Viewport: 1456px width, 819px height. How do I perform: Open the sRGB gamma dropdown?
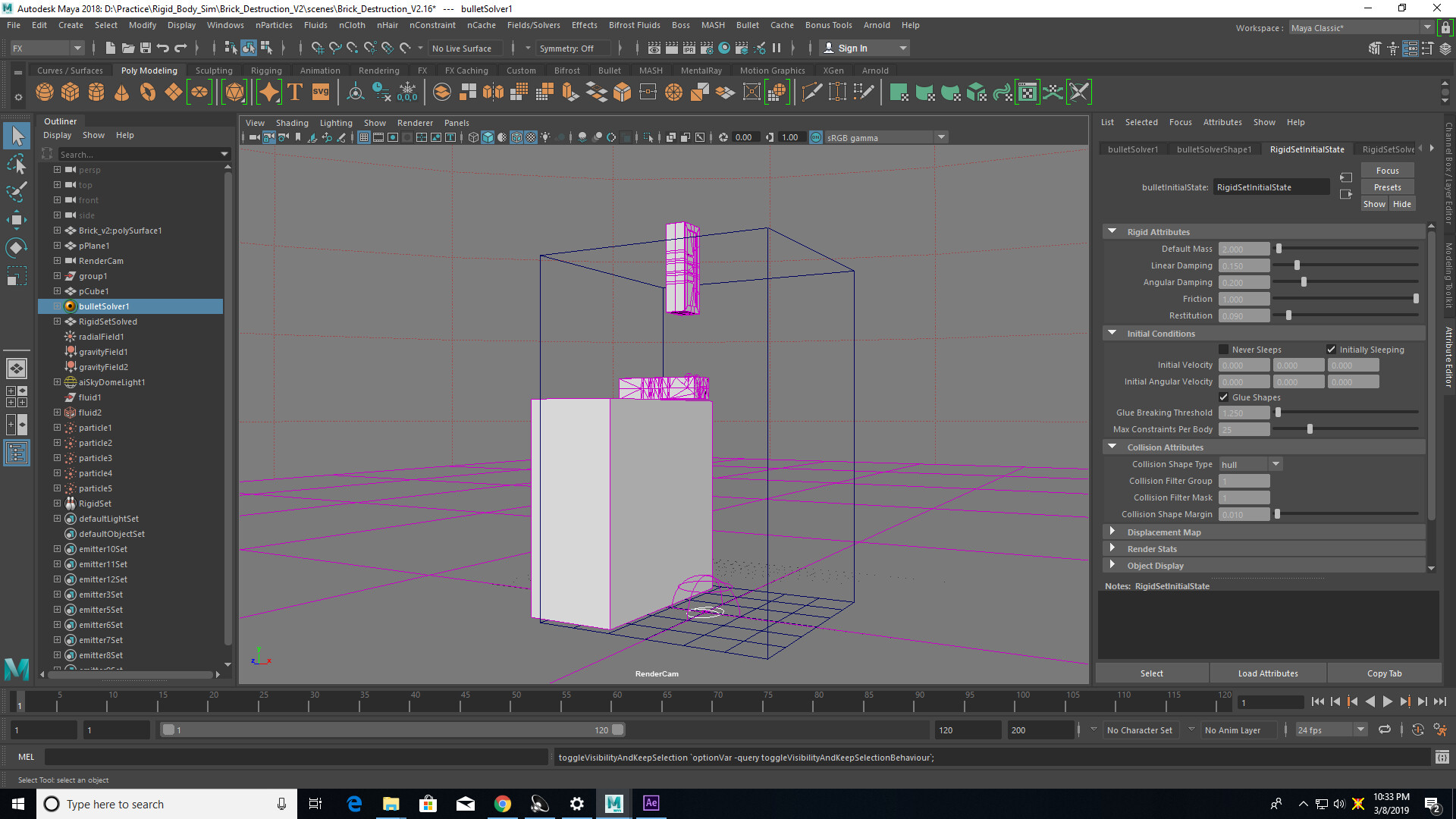tap(941, 137)
